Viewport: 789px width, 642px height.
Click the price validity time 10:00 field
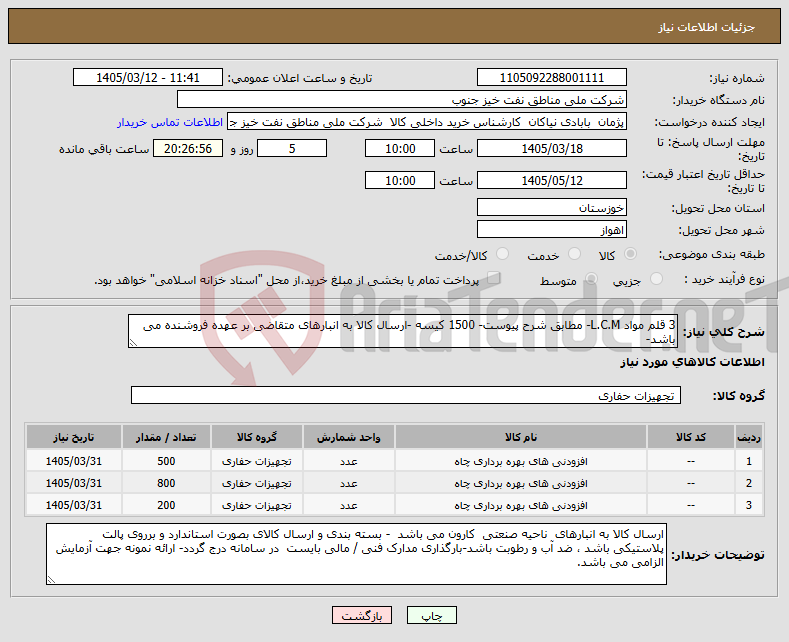pos(400,180)
